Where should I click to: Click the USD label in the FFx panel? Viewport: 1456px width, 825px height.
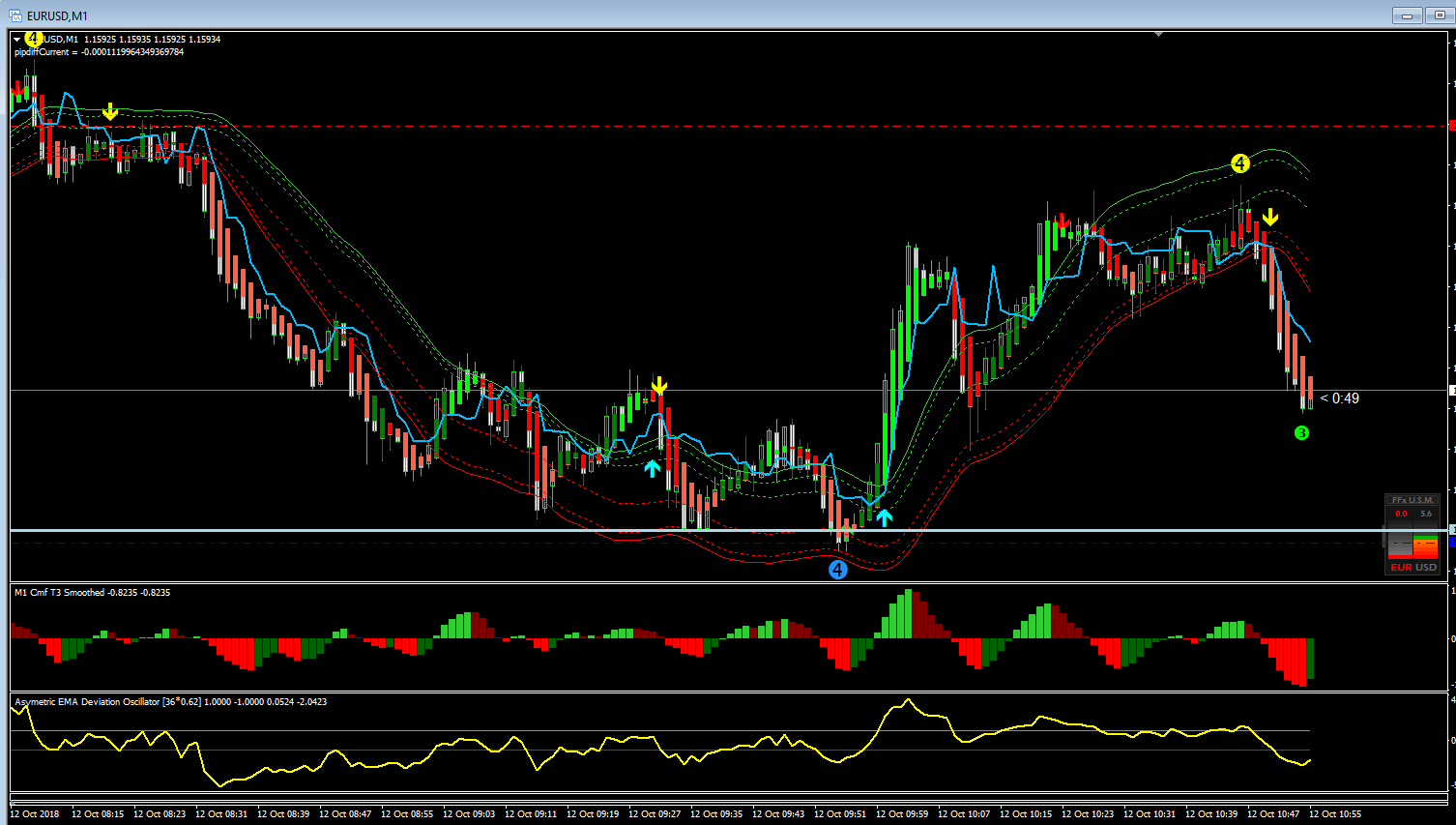(x=1426, y=567)
